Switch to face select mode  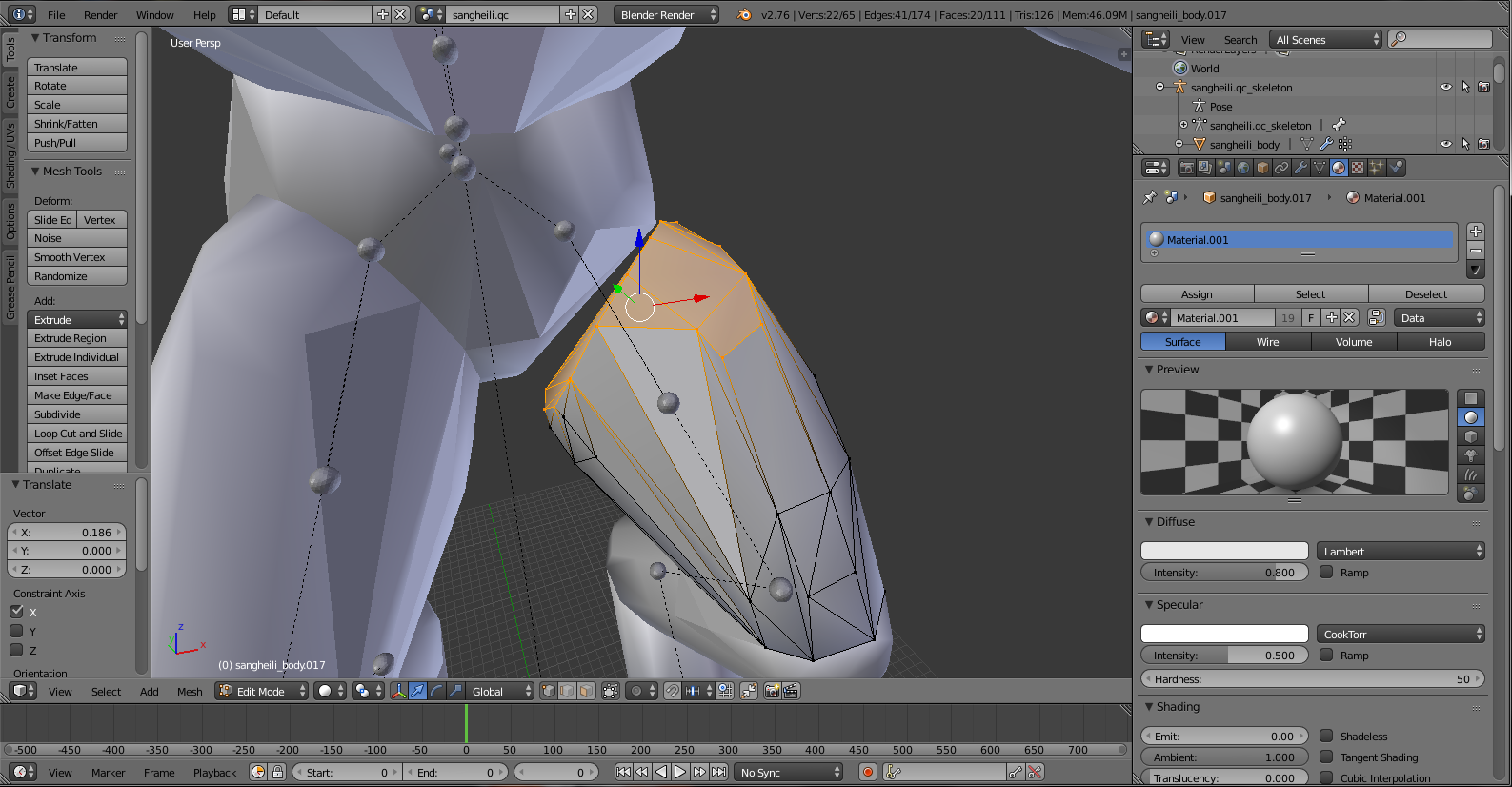587,692
